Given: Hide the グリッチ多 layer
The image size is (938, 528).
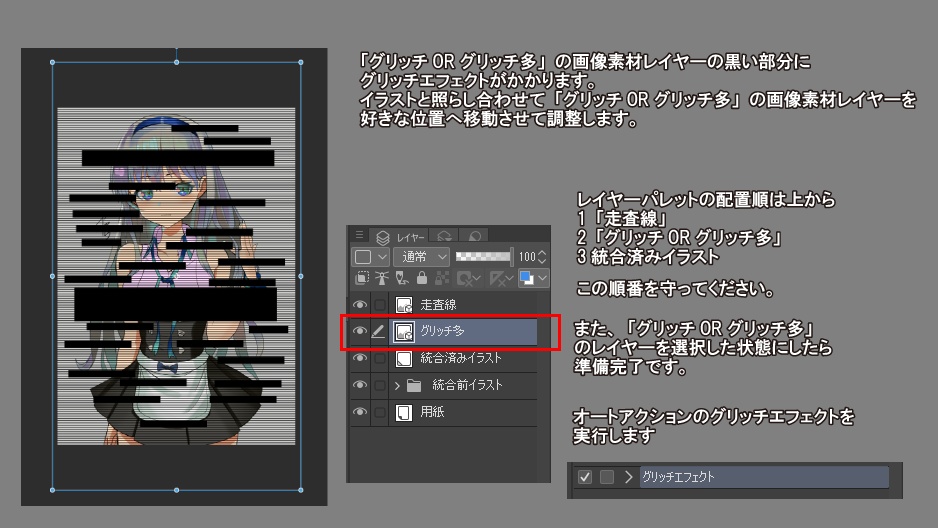Looking at the screenshot, I should tap(359, 331).
